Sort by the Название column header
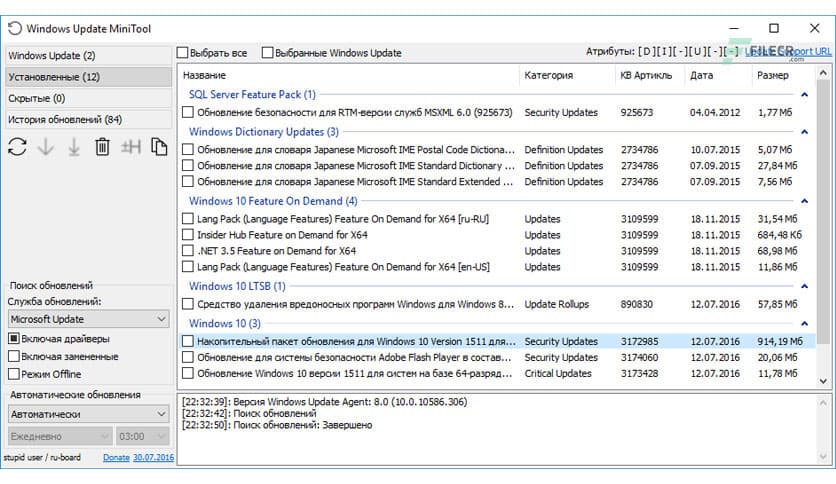Image resolution: width=836 pixels, height=484 pixels. point(349,75)
